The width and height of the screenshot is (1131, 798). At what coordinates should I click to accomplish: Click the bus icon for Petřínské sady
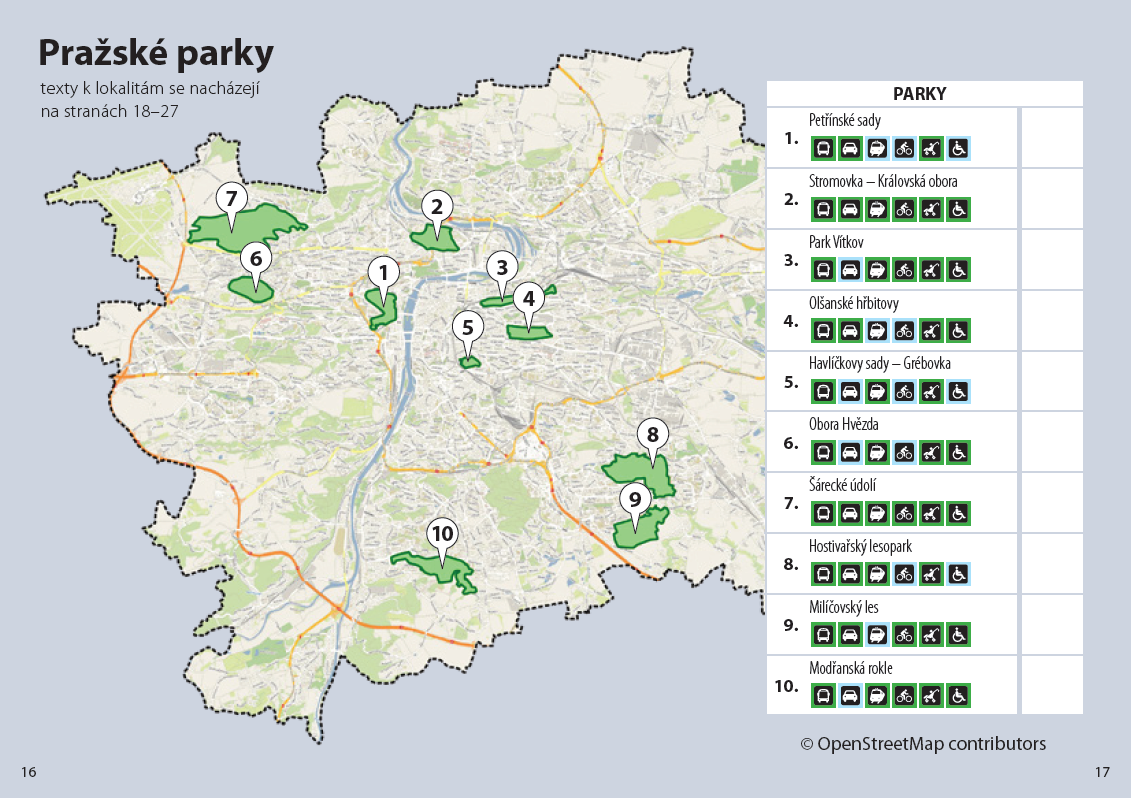(x=823, y=149)
